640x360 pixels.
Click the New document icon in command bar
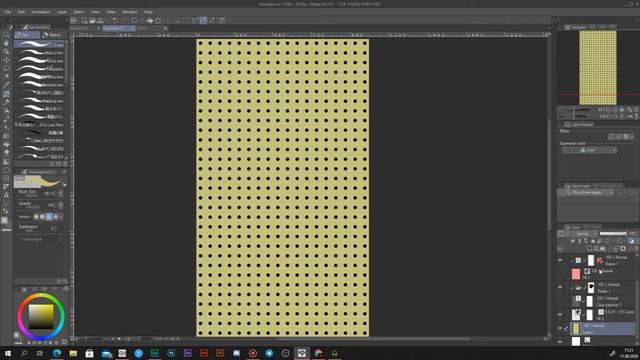tap(84, 20)
